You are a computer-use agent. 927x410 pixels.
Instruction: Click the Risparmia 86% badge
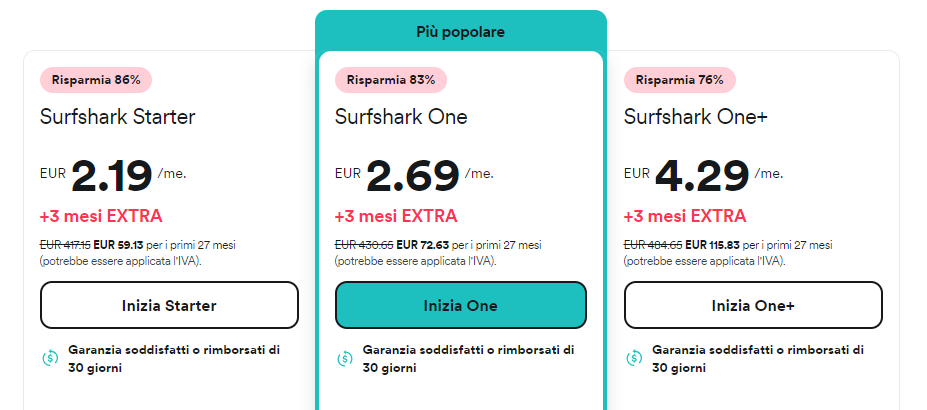click(x=96, y=80)
